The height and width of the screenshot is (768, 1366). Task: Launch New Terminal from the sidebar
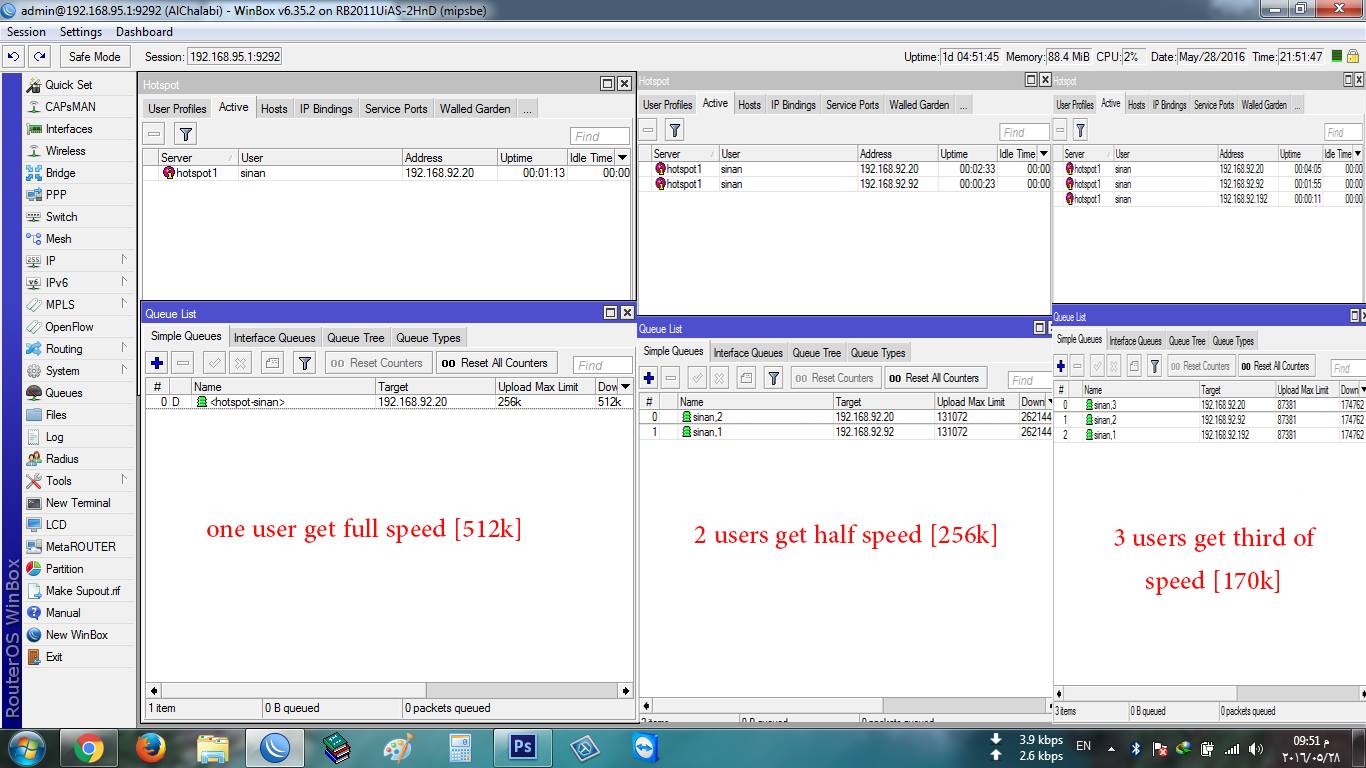(78, 503)
